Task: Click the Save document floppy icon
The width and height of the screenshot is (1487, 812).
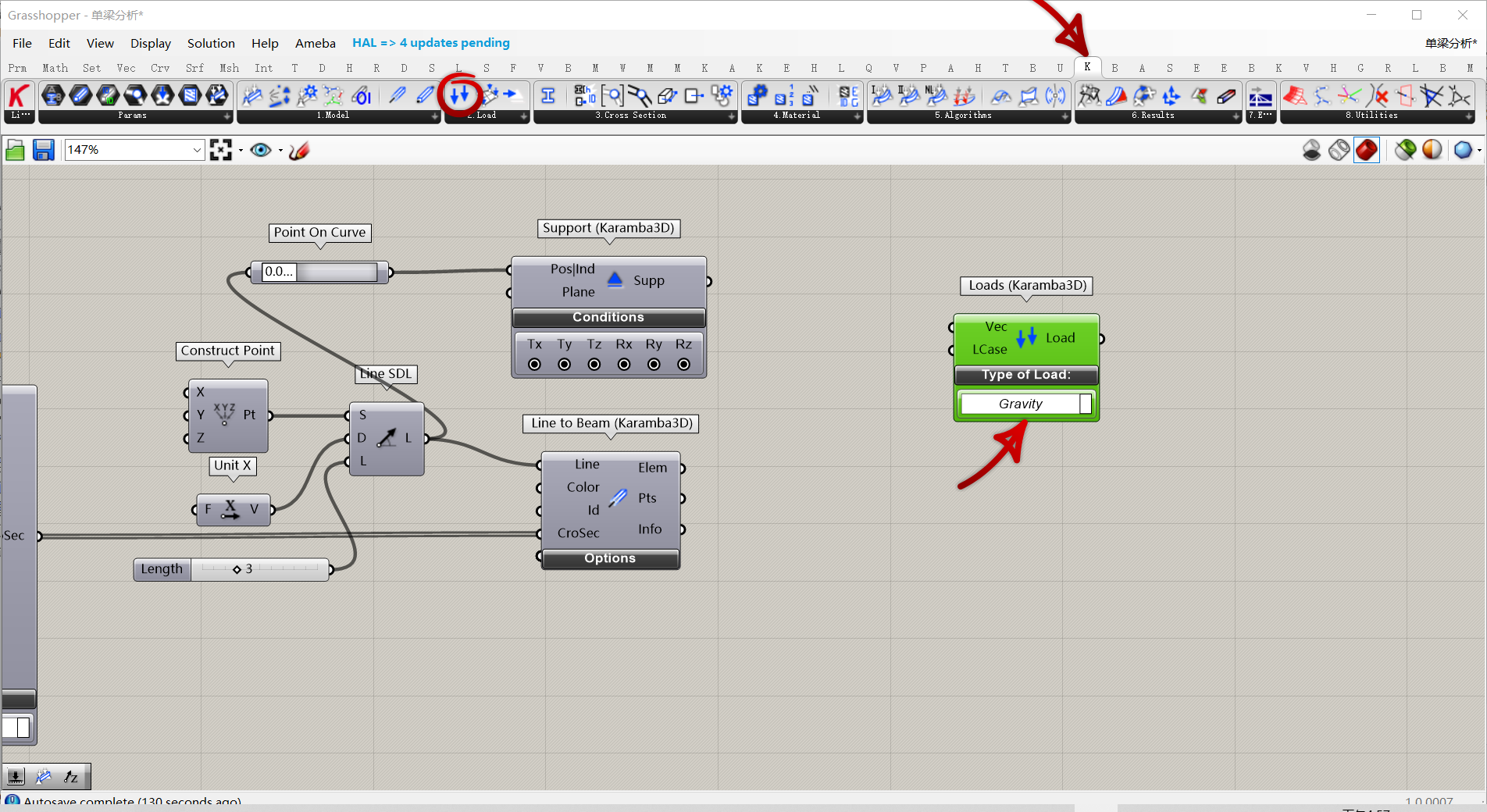Action: pos(44,150)
